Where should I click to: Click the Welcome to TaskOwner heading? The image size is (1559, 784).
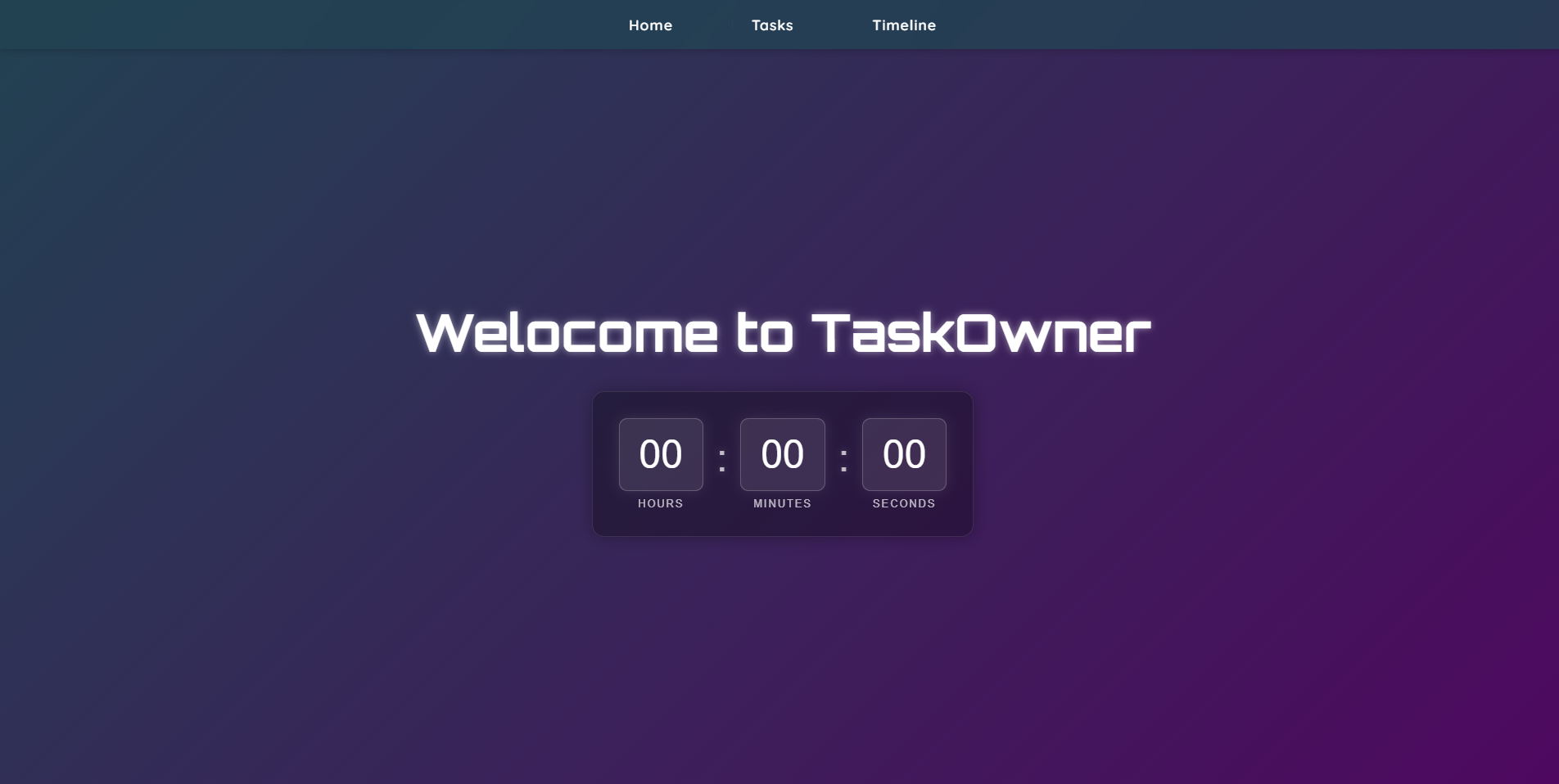tap(783, 333)
